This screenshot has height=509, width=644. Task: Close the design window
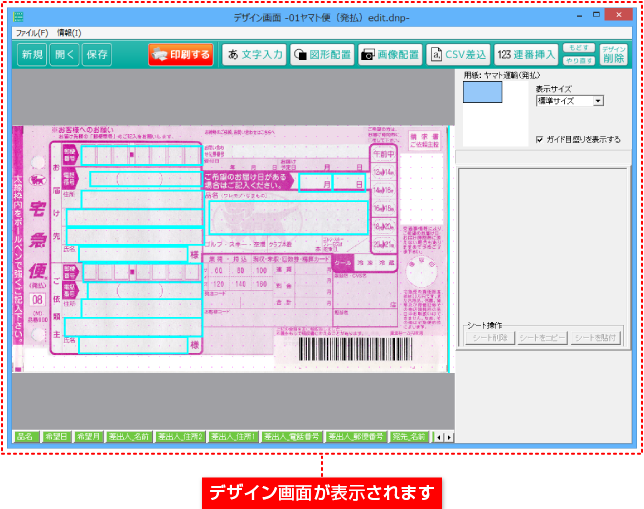619,15
